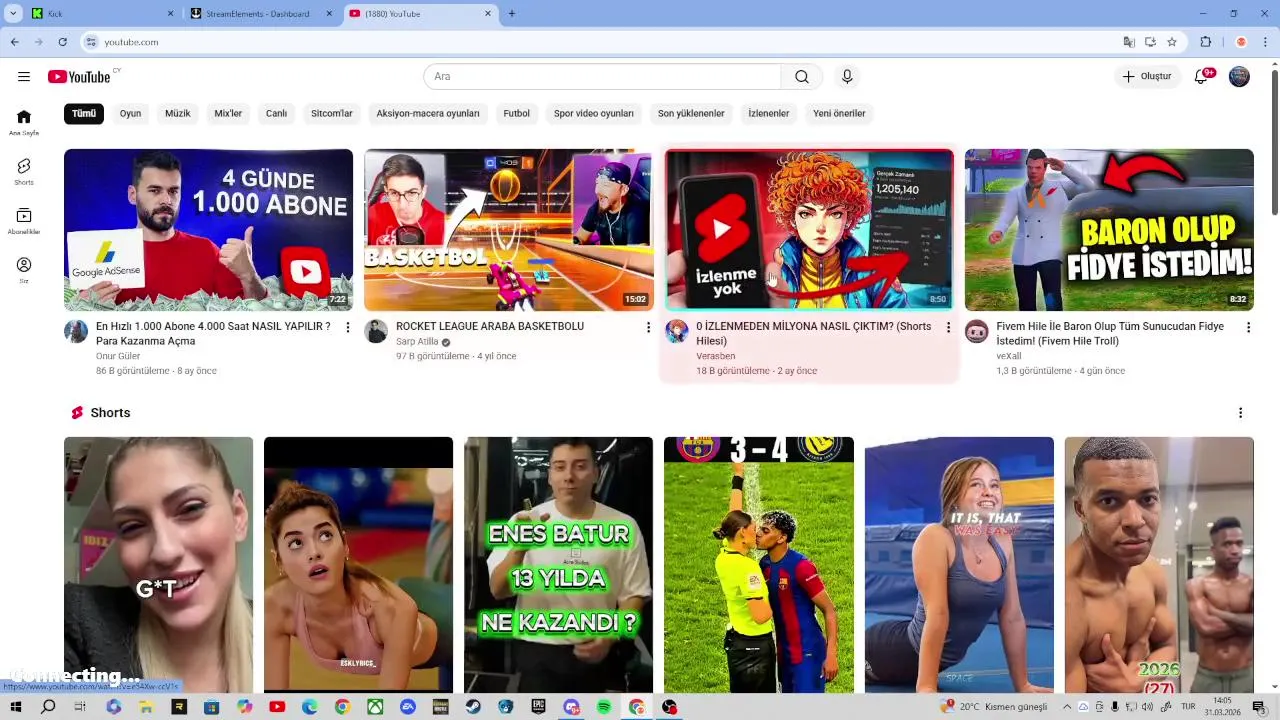Open the Windows Start menu
Viewport: 1280px width, 720px height.
coord(15,707)
